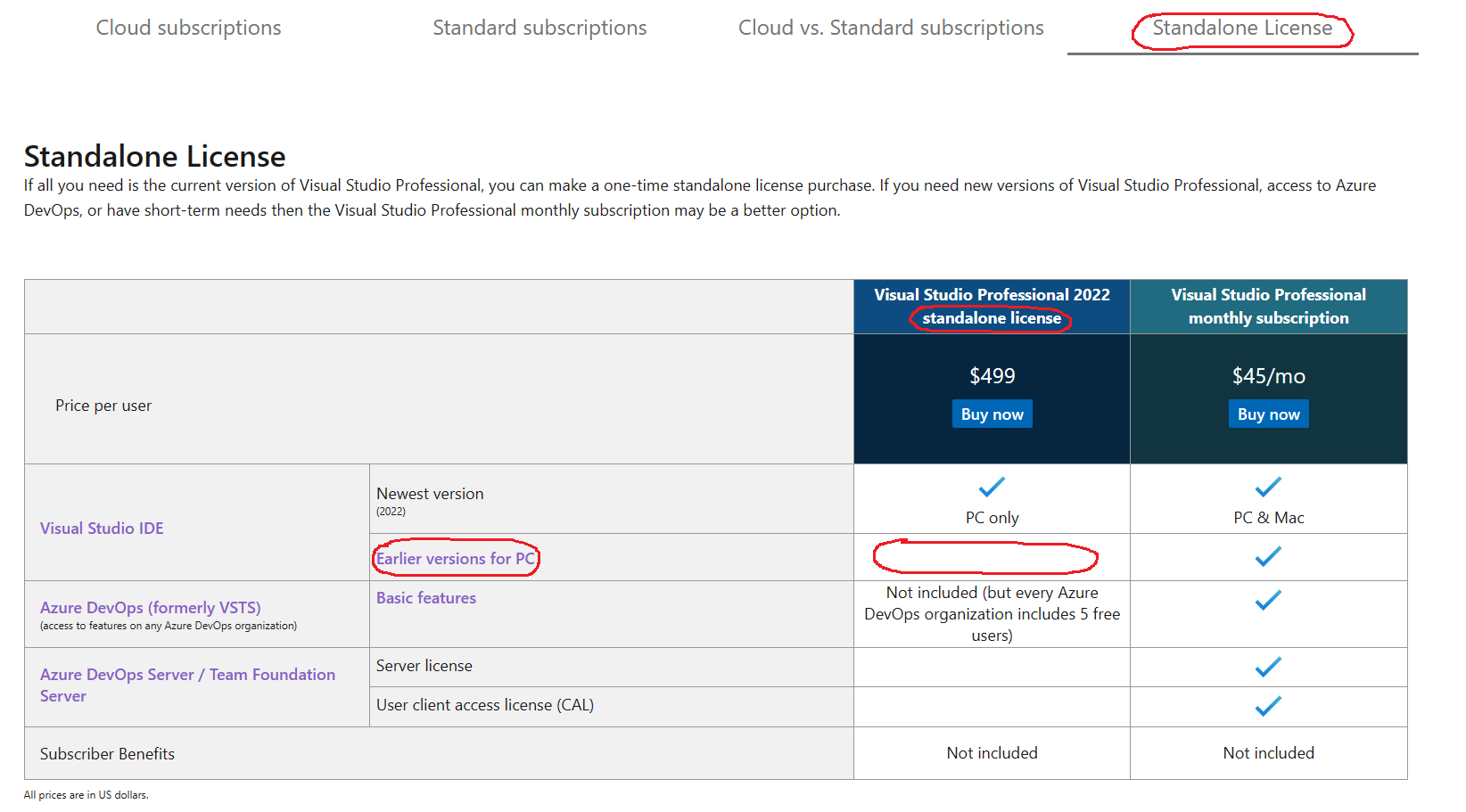
Task: Click the PC only cell text
Action: (x=992, y=517)
